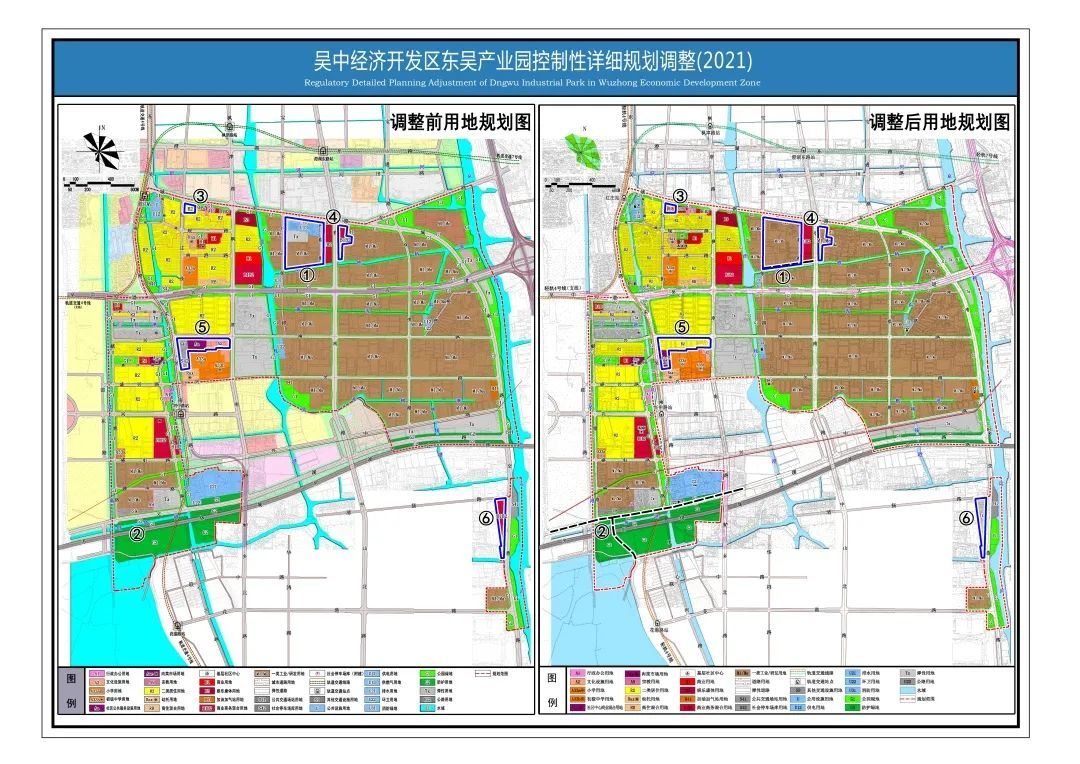Click the 调整前用地规划图 map title
Screen dimensions: 1080x764
pyautogui.click(x=459, y=122)
